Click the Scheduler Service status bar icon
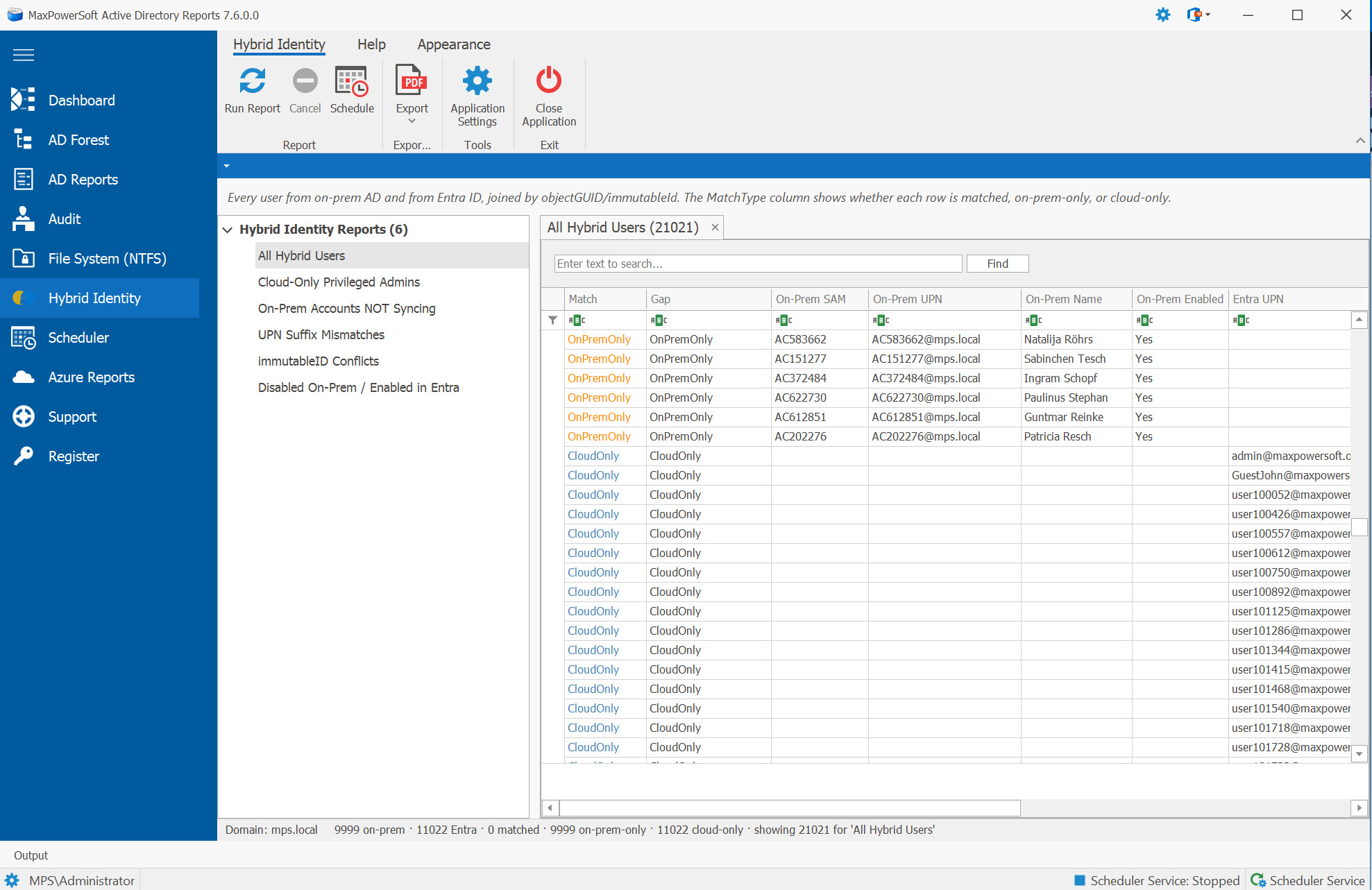The height and width of the screenshot is (890, 1372). (x=1258, y=880)
